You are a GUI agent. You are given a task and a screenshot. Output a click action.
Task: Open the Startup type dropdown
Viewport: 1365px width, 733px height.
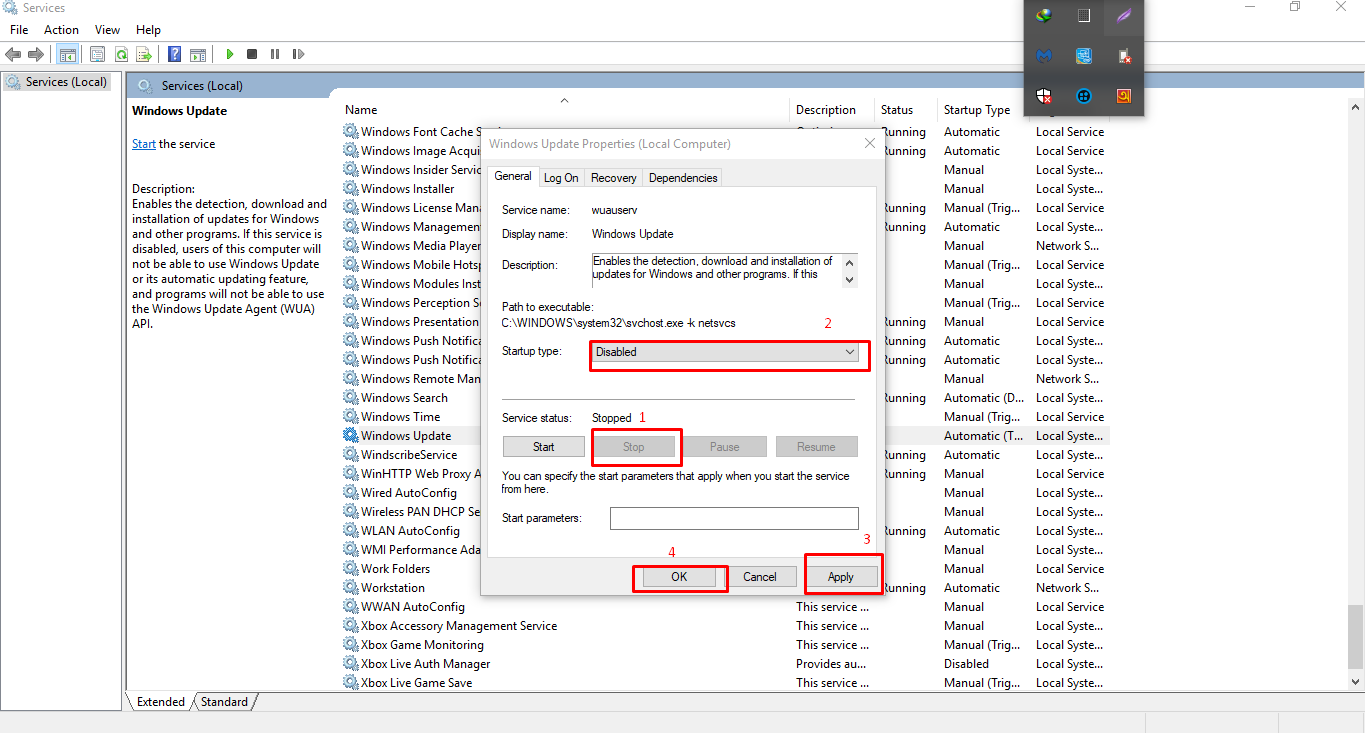725,352
